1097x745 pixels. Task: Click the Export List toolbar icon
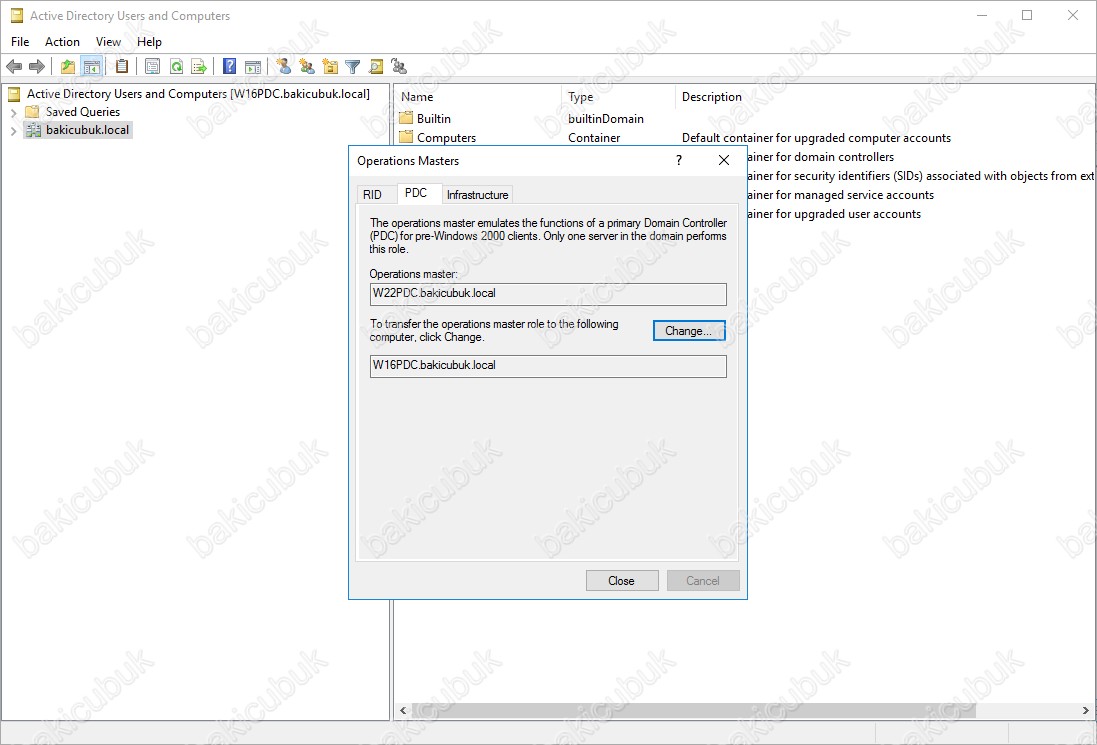199,66
